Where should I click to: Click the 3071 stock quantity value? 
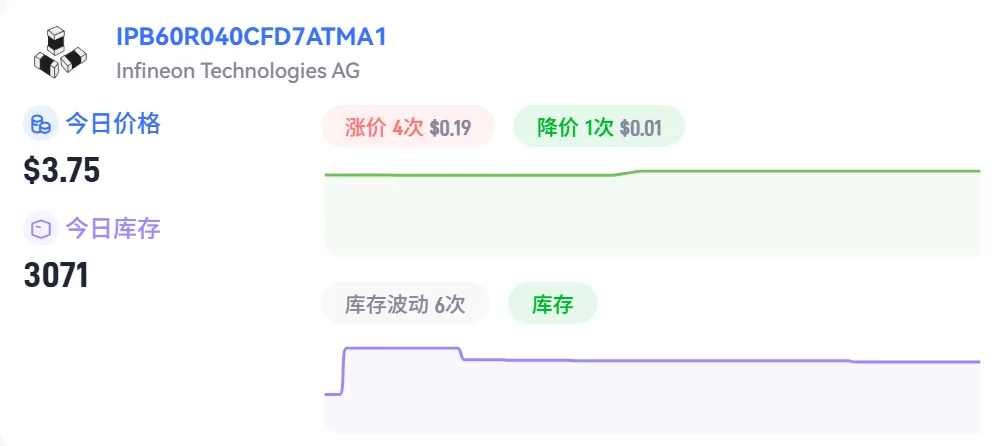coord(56,275)
